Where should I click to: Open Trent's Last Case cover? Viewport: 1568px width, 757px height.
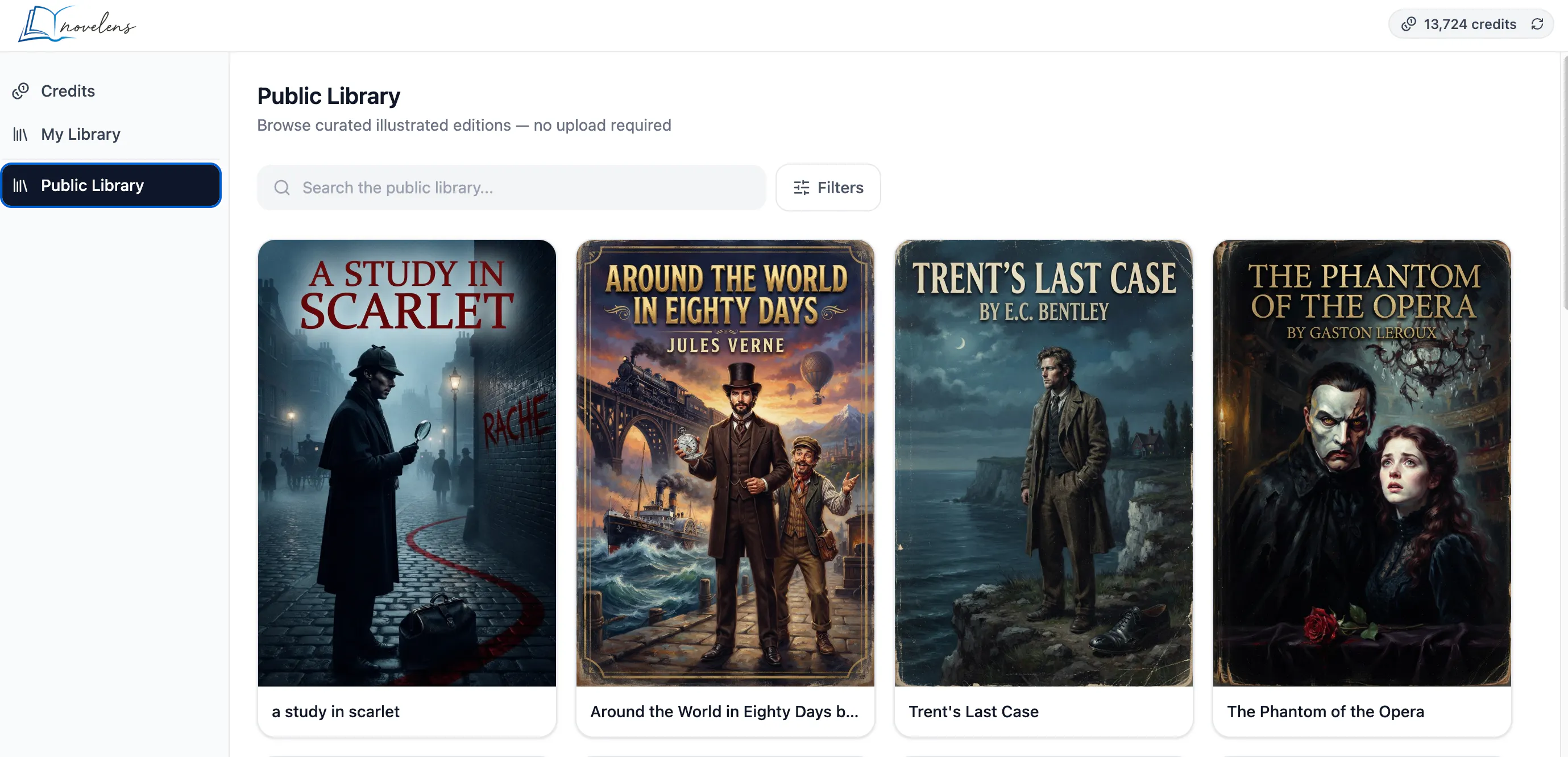[x=1043, y=463]
